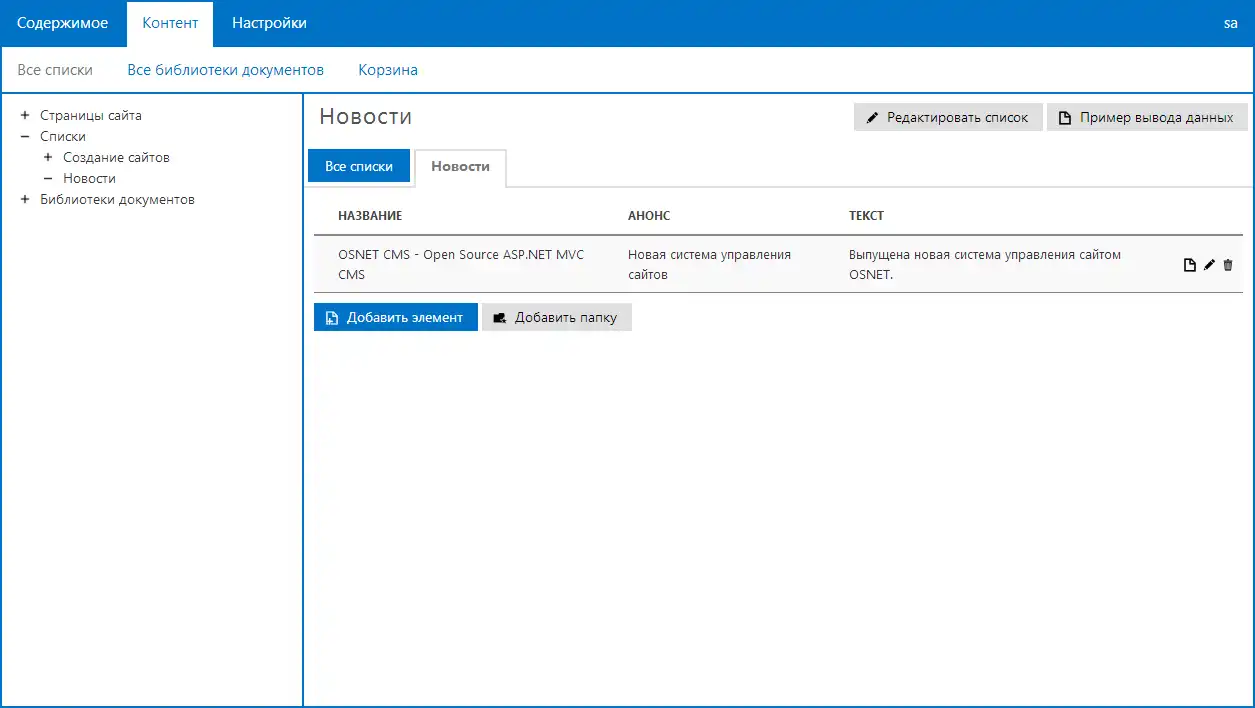Open the Корзина link

click(388, 70)
